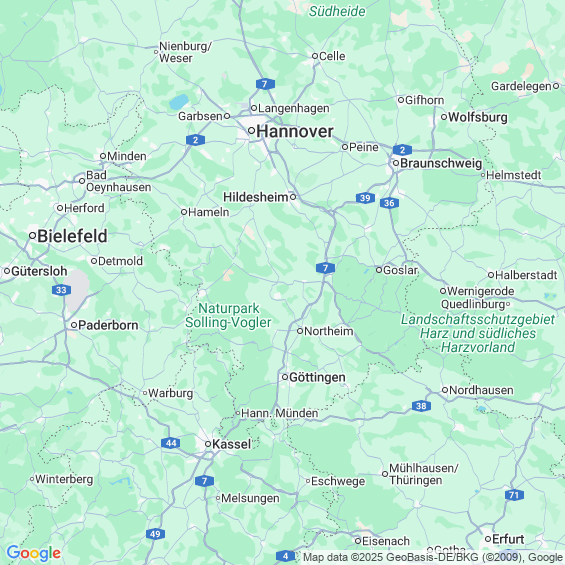Select the Wolfsburg city label
565x565 pixels.
478,117
